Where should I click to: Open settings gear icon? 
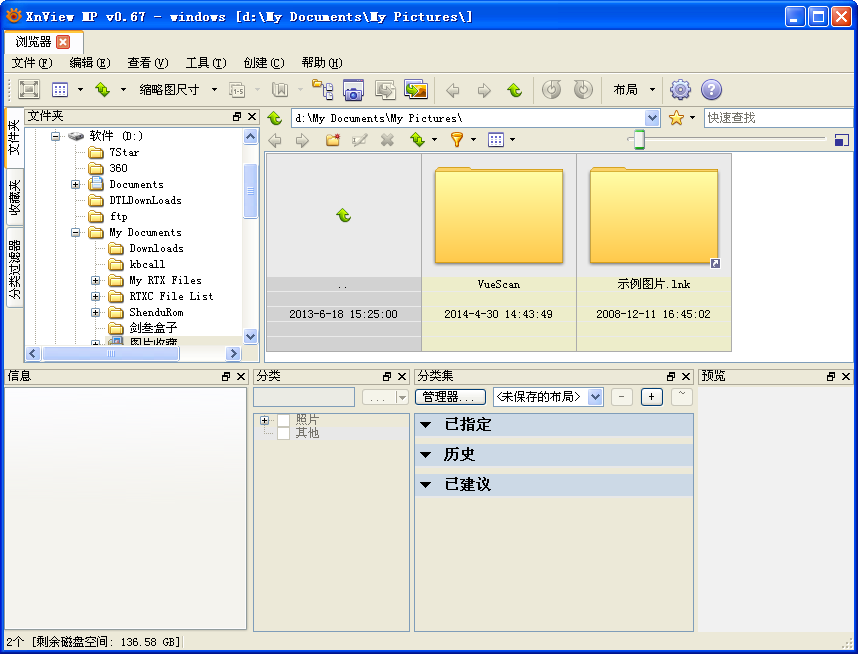click(680, 89)
